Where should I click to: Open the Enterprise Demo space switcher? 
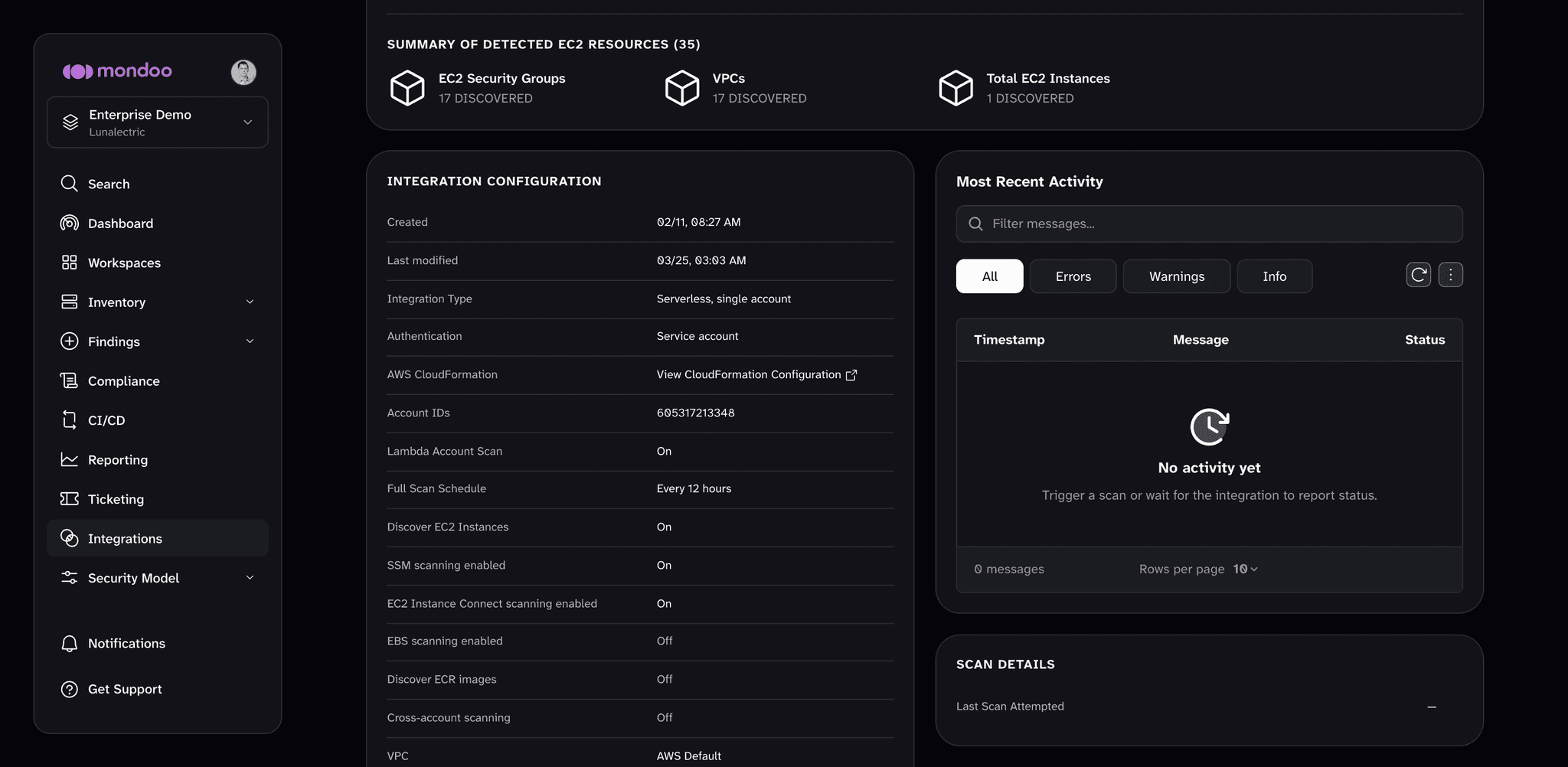click(x=158, y=122)
